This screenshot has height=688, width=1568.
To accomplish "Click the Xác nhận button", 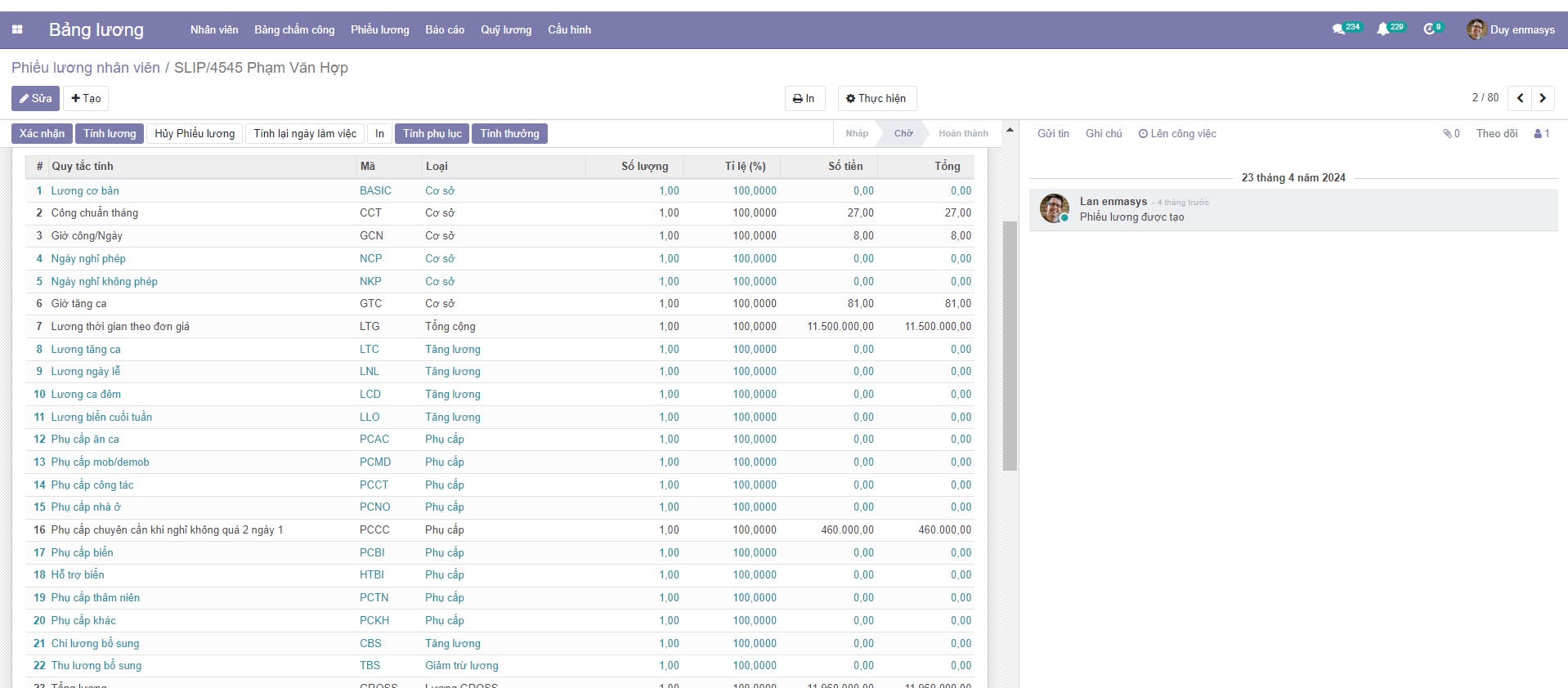I will (42, 134).
